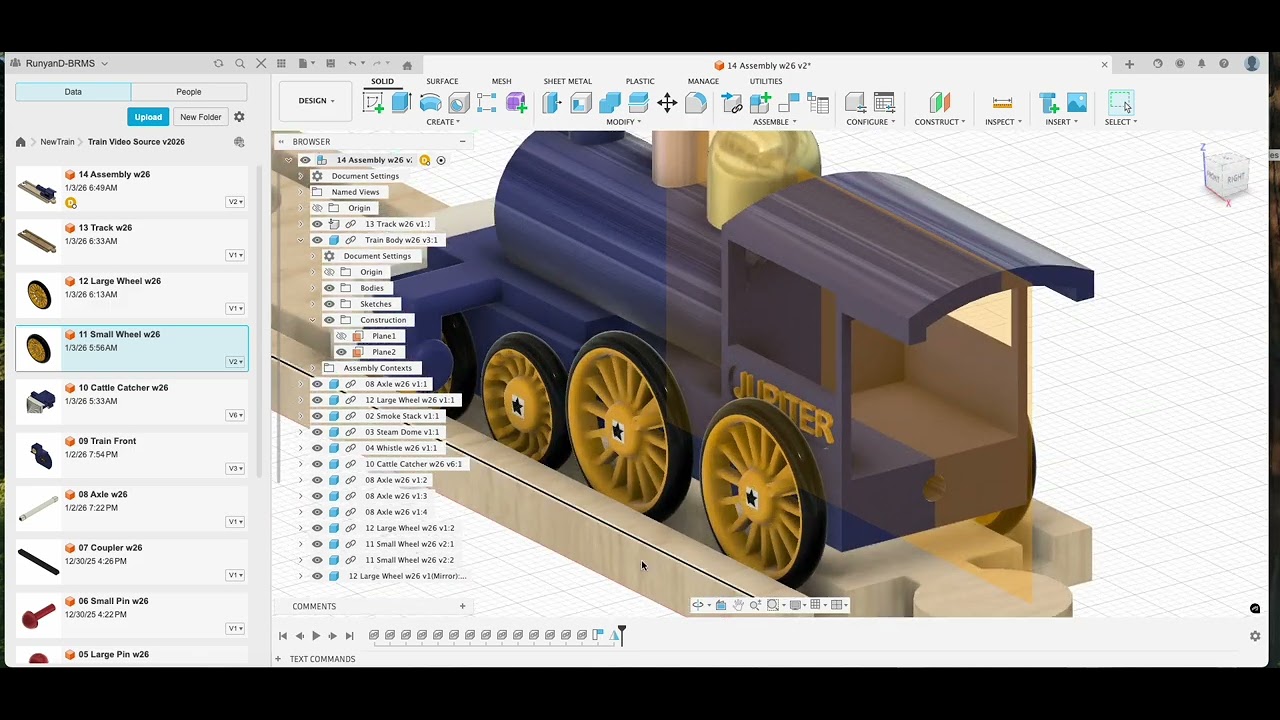Choose the Extrude tool in Create group

401,103
